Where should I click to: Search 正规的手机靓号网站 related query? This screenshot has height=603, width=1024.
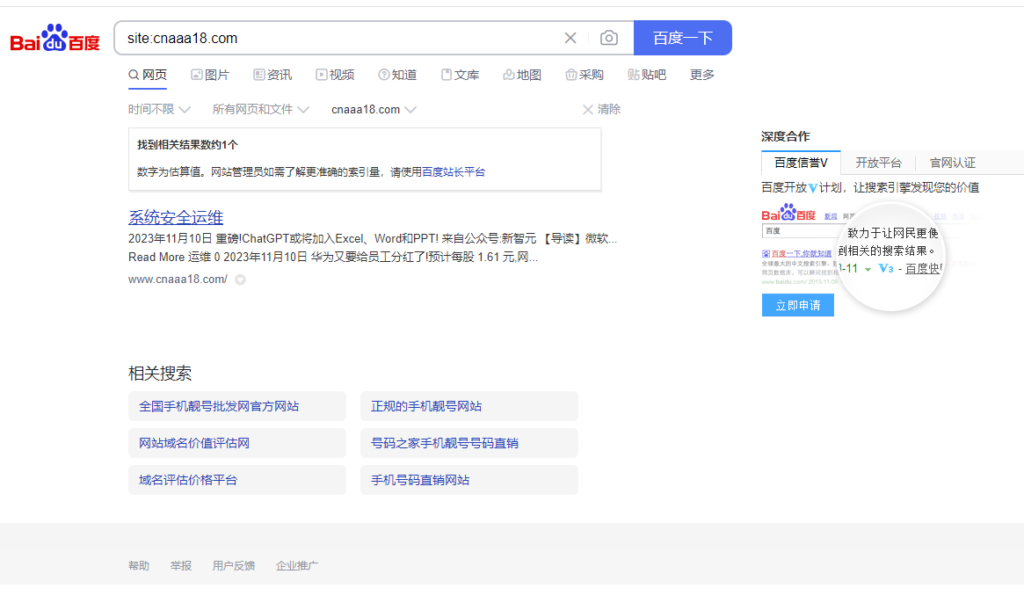[x=469, y=406]
